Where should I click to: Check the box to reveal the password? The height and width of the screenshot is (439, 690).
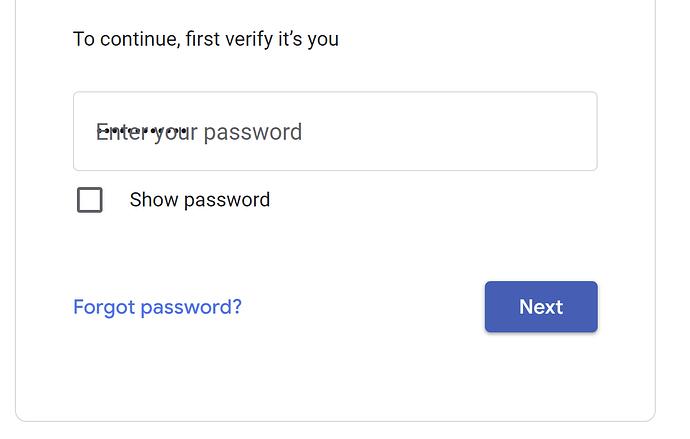90,200
